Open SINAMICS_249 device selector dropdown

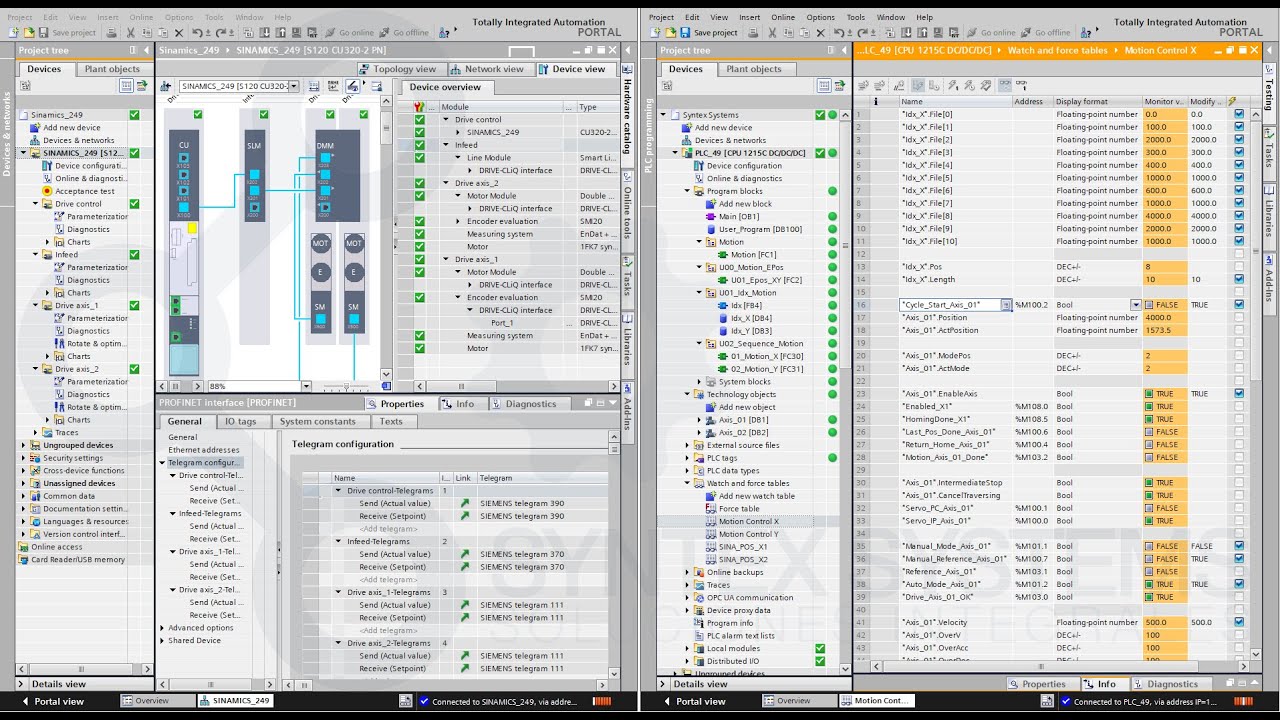click(x=293, y=86)
